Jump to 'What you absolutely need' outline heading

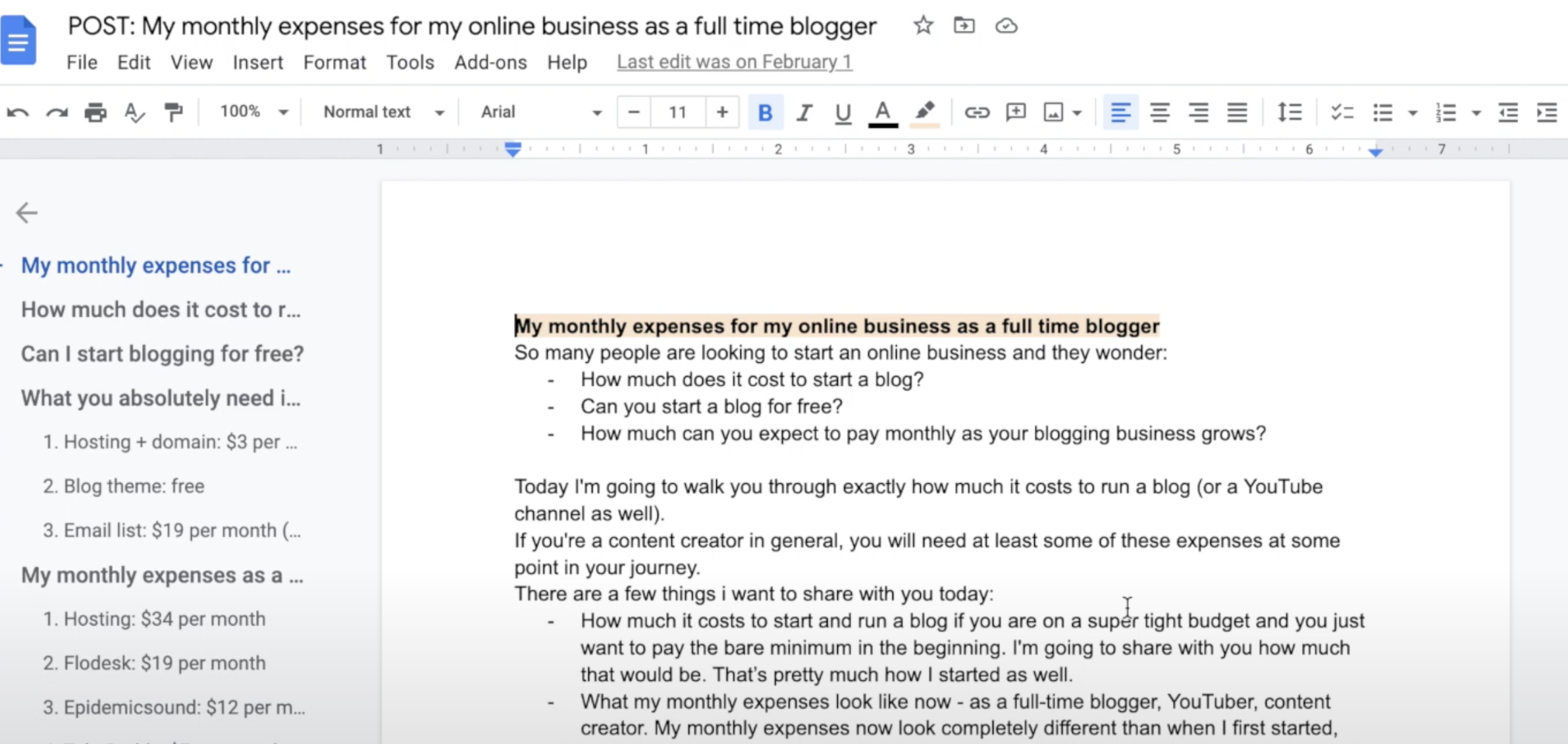tap(161, 398)
